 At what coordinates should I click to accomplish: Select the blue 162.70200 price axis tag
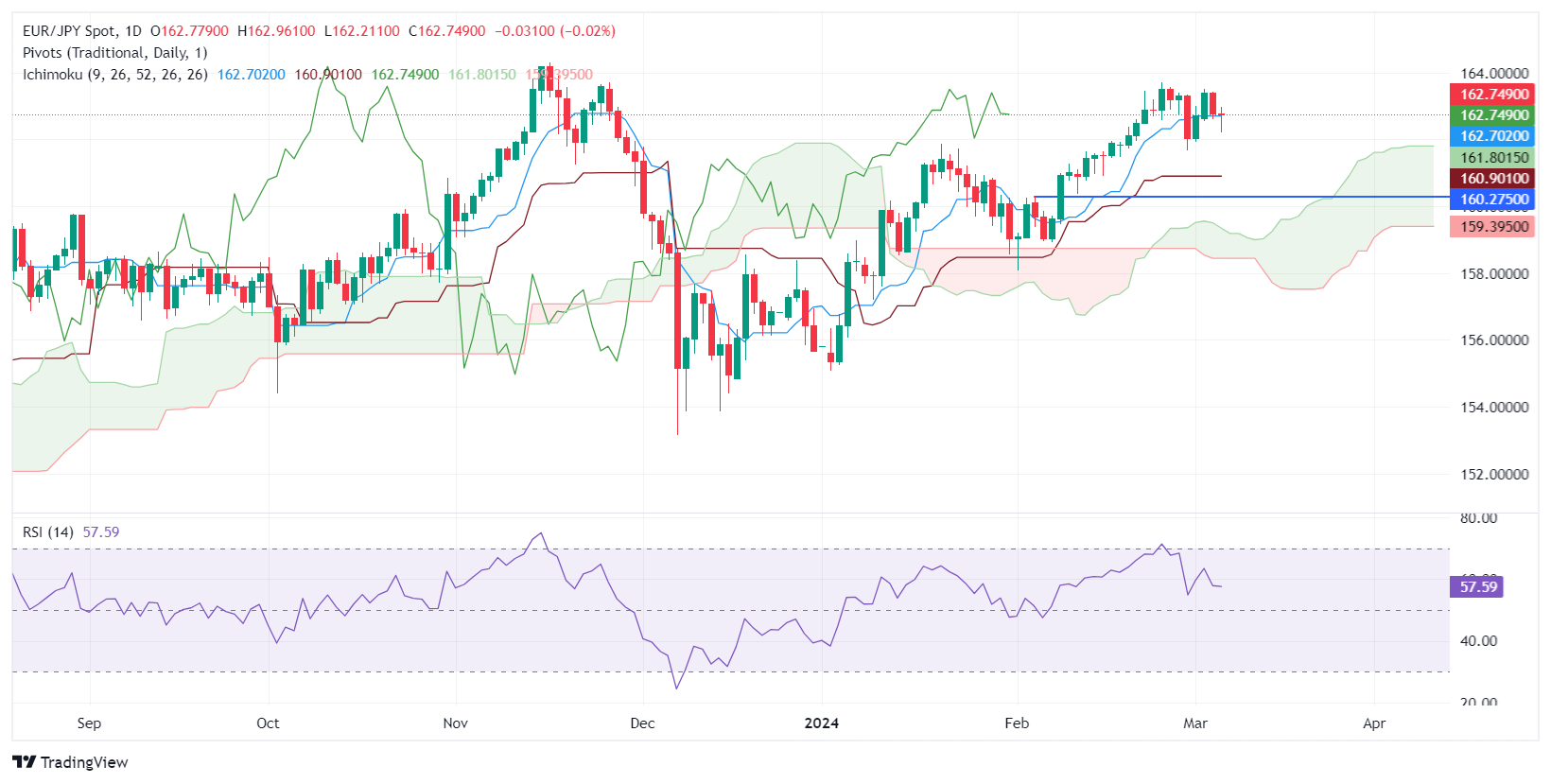1493,136
